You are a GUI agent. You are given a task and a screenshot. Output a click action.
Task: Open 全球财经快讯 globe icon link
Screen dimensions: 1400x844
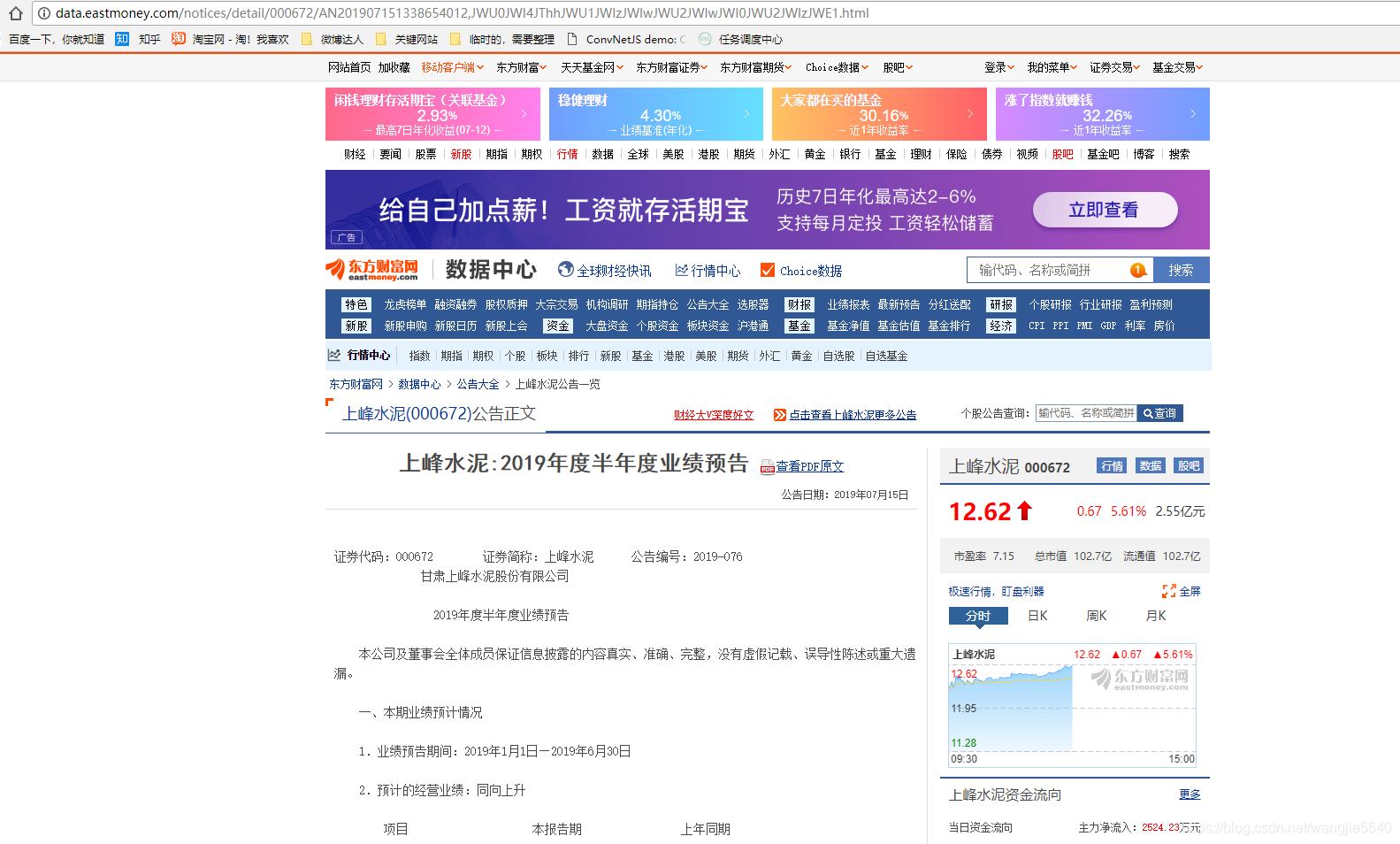click(x=566, y=270)
